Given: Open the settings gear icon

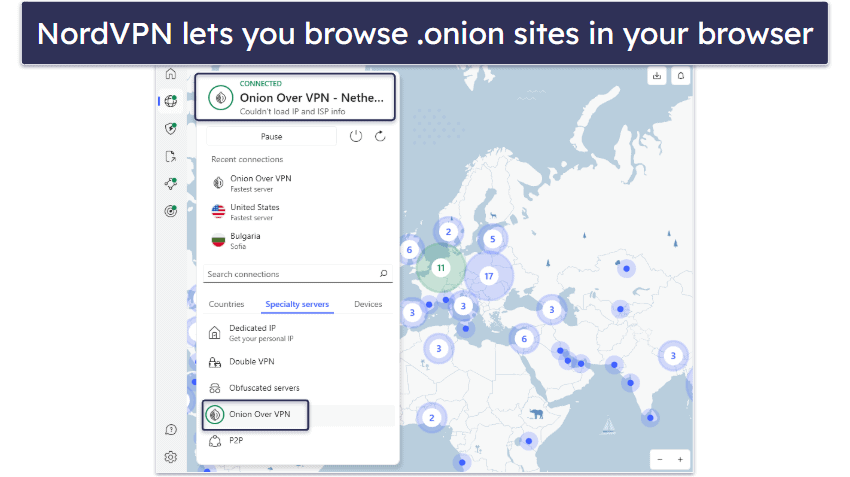Looking at the screenshot, I should point(171,457).
